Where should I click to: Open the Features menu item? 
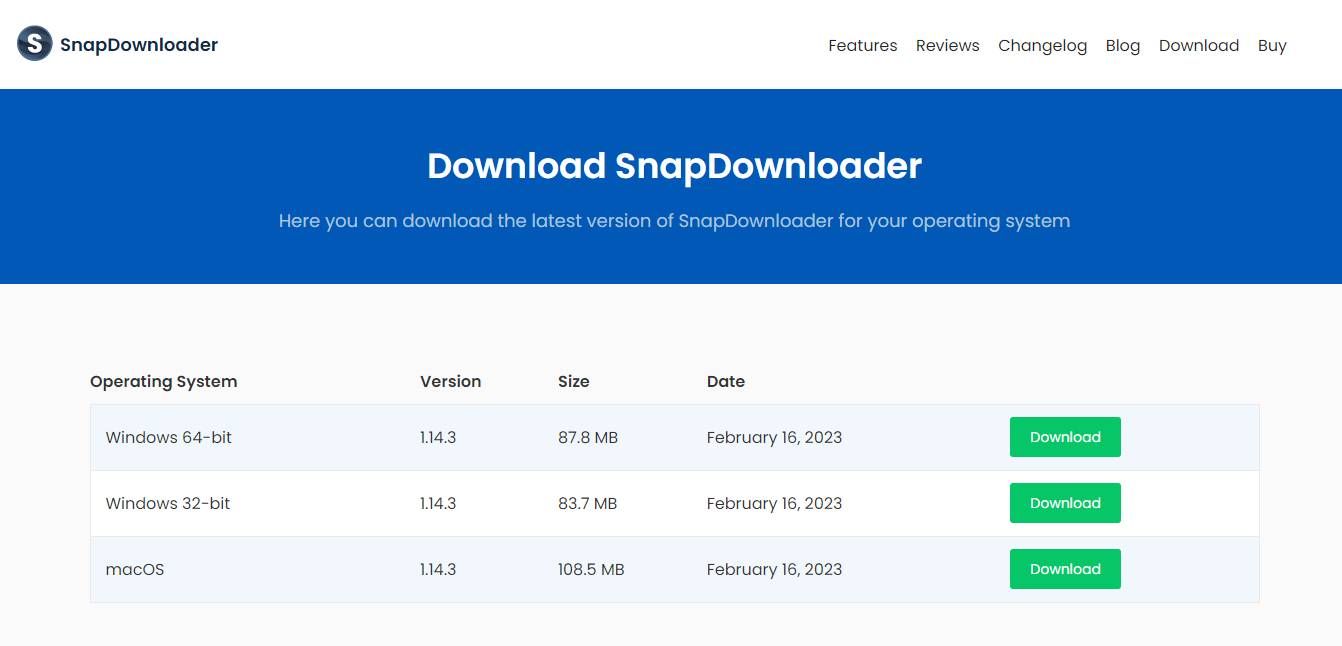coord(863,45)
